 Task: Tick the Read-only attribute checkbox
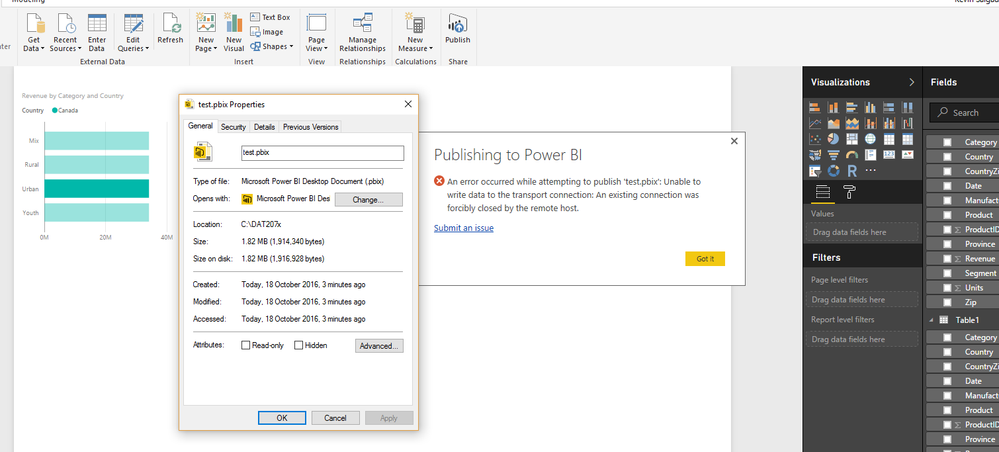pos(246,346)
